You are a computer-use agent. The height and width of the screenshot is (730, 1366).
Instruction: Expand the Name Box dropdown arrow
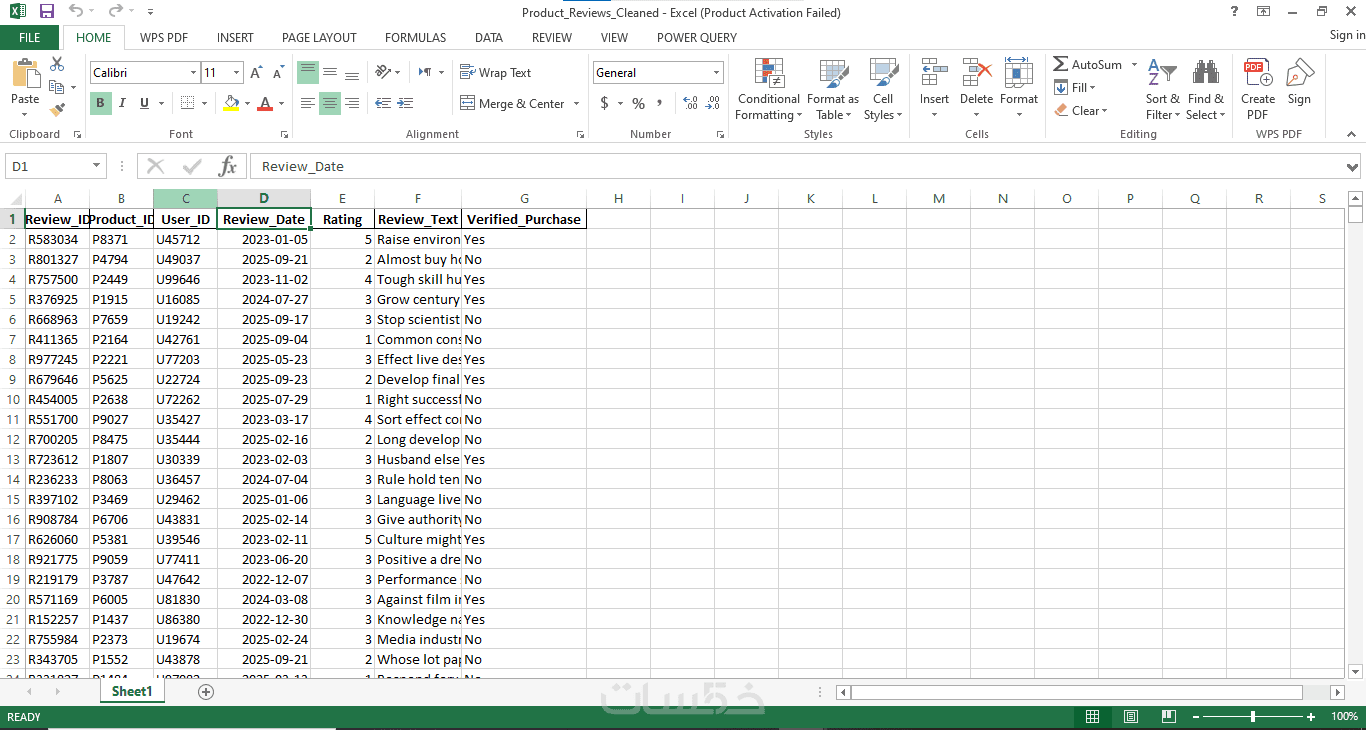(97, 166)
